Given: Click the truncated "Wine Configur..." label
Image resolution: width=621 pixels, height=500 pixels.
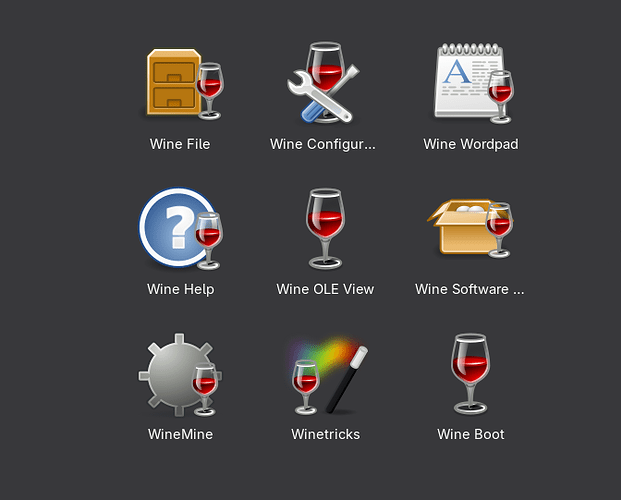Looking at the screenshot, I should [323, 144].
